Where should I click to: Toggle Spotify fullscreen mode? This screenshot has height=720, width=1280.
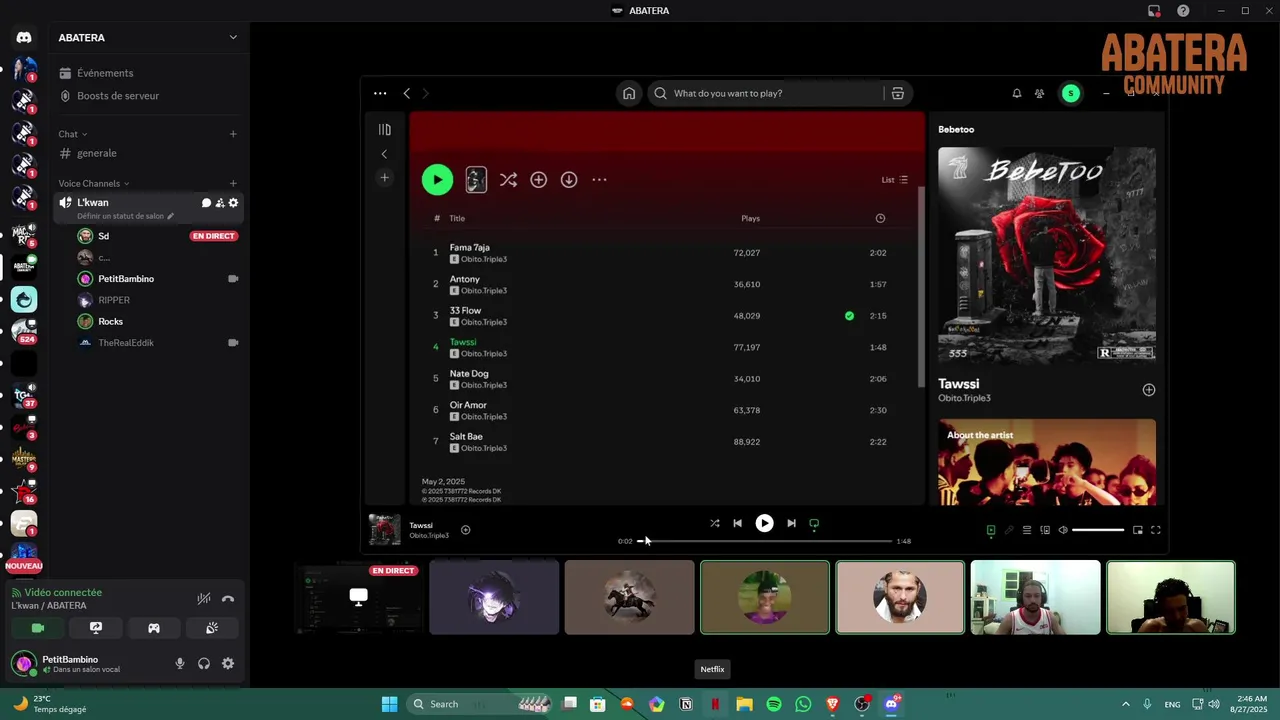[x=1156, y=530]
